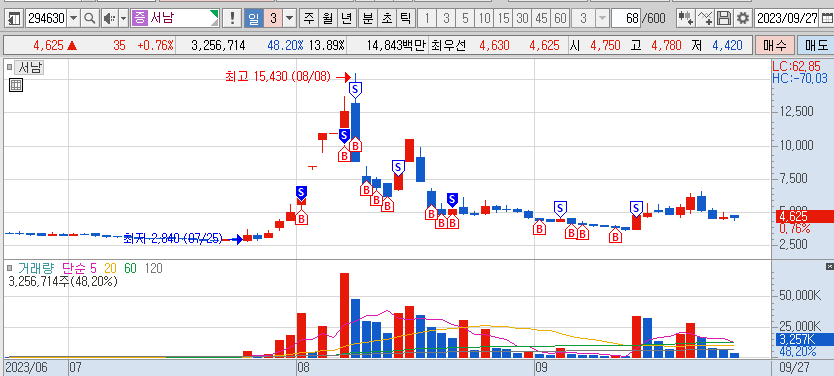This screenshot has height=376, width=834.
Task: Click the 매도 sell button
Action: click(x=815, y=46)
